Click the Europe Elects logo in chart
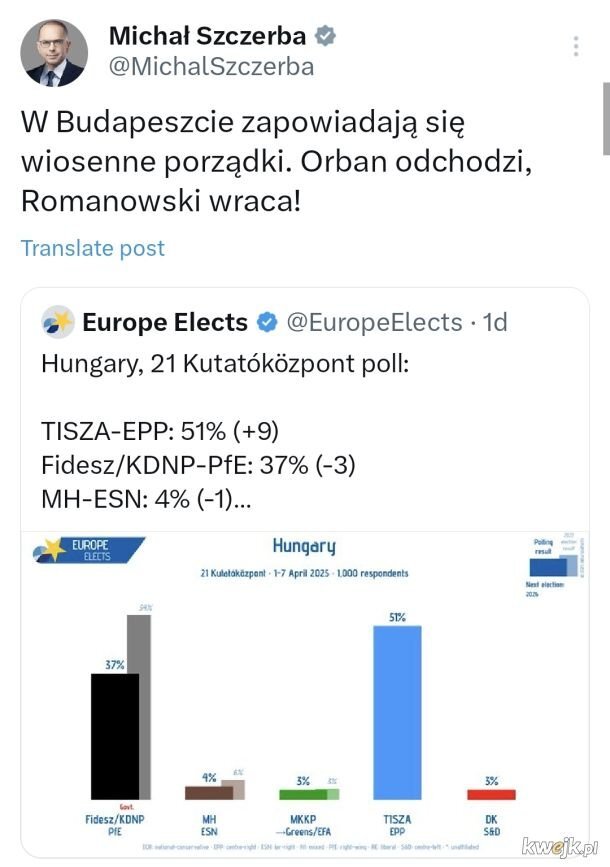Screen dimensions: 610x867 click(88, 550)
